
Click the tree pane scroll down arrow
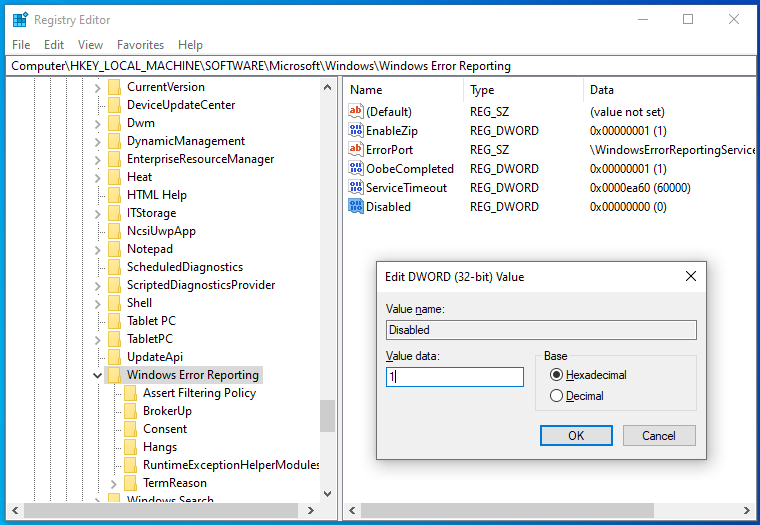(327, 494)
